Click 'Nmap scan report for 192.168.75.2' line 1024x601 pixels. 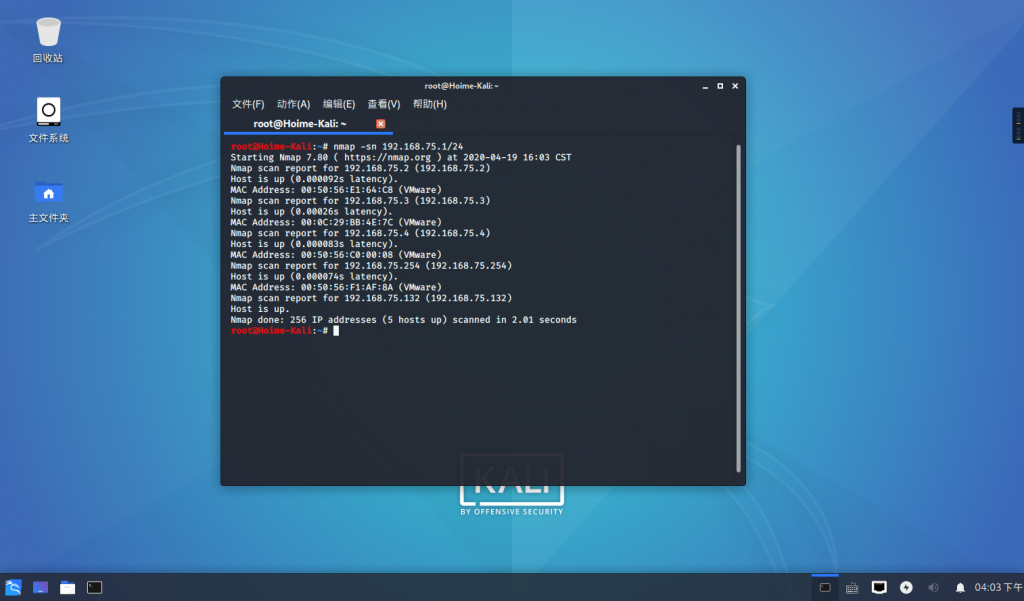(360, 168)
